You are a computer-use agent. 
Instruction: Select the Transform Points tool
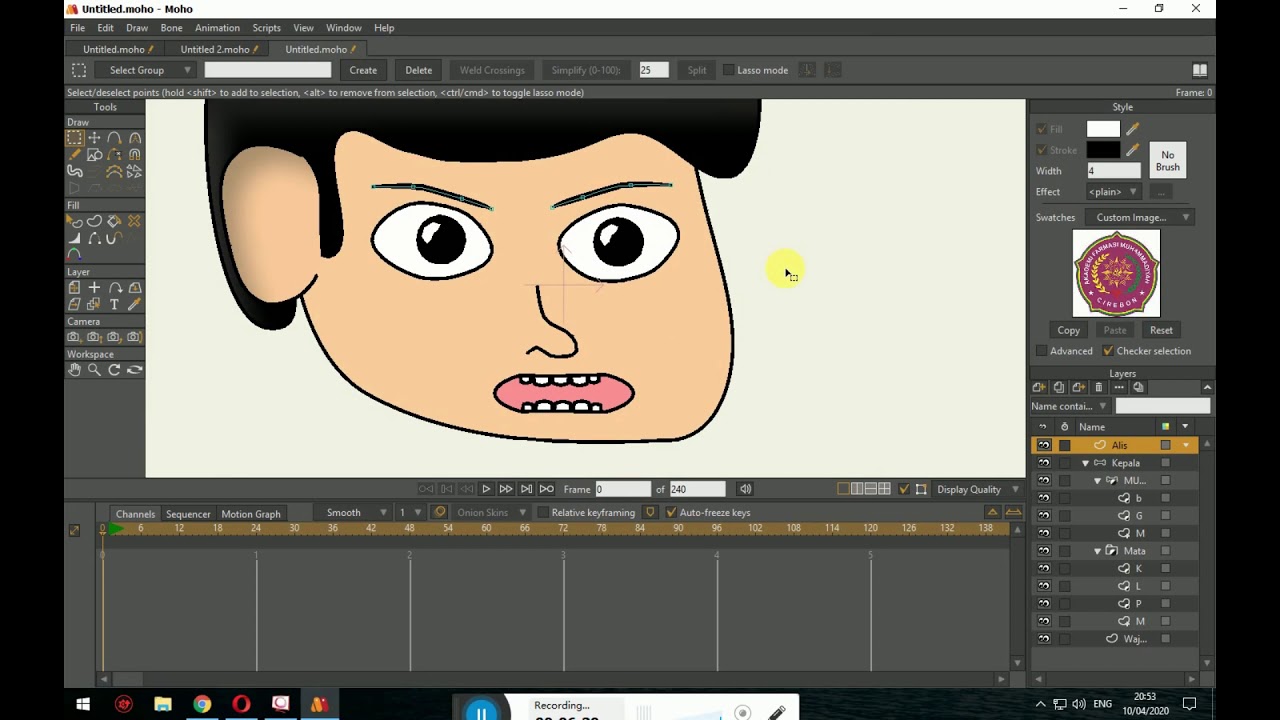click(94, 138)
